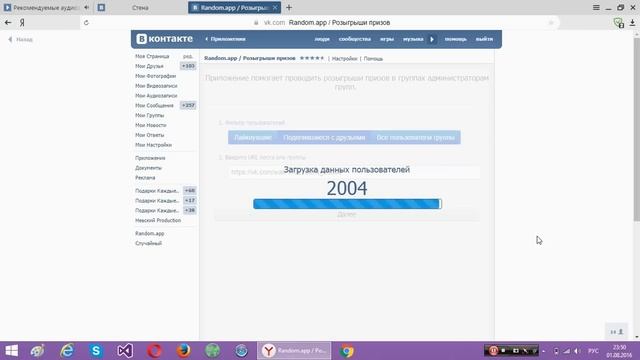The image size is (640, 360).
Task: Open Visual Studio from taskbar
Action: pyautogui.click(x=125, y=351)
